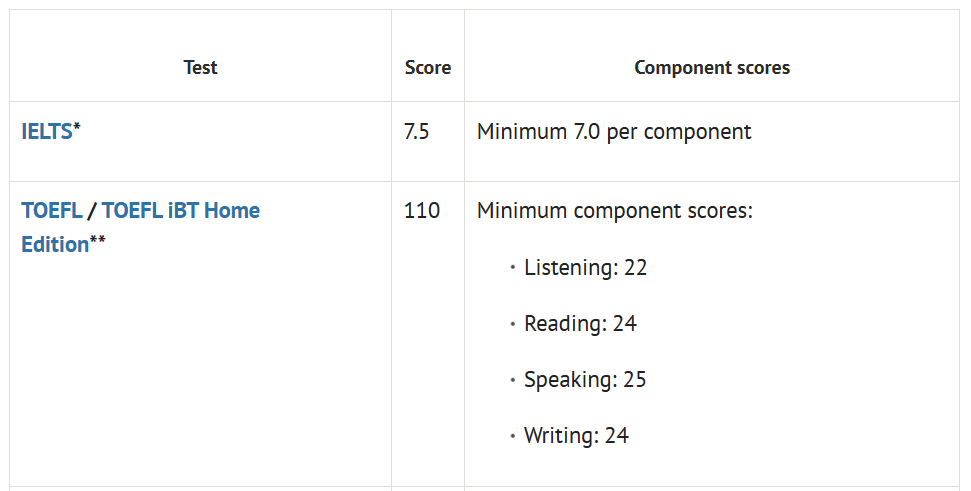Click the asterisk after IELTS

click(x=77, y=127)
